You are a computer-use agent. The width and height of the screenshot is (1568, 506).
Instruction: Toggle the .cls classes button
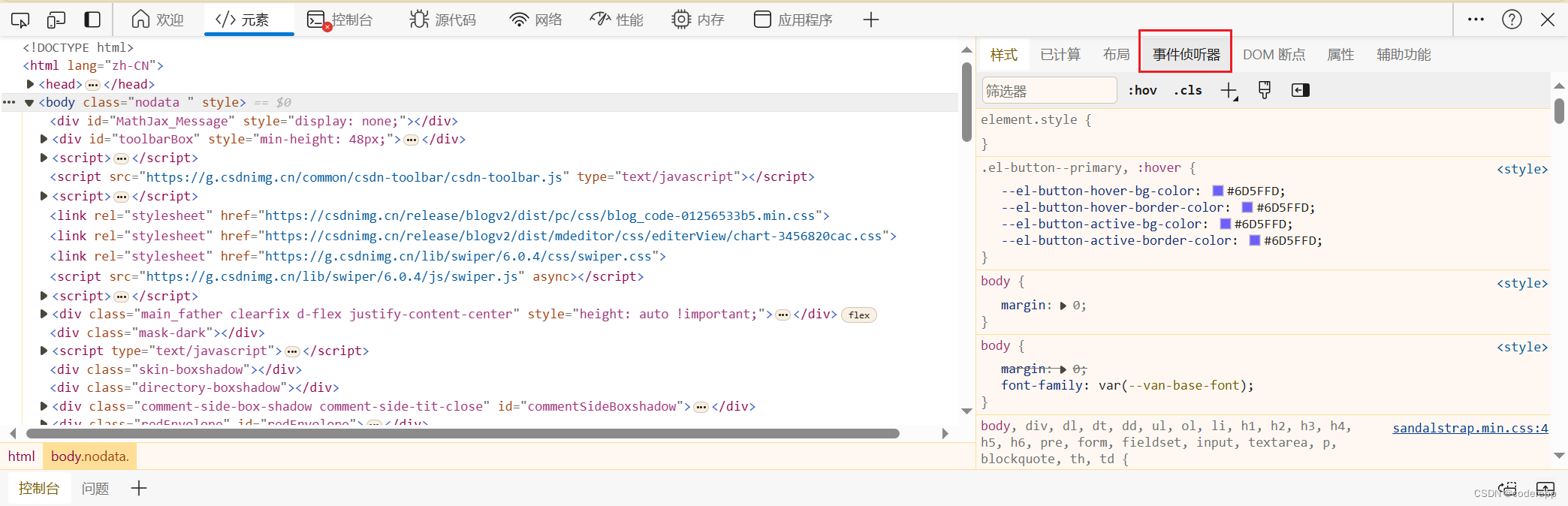[x=1188, y=91]
